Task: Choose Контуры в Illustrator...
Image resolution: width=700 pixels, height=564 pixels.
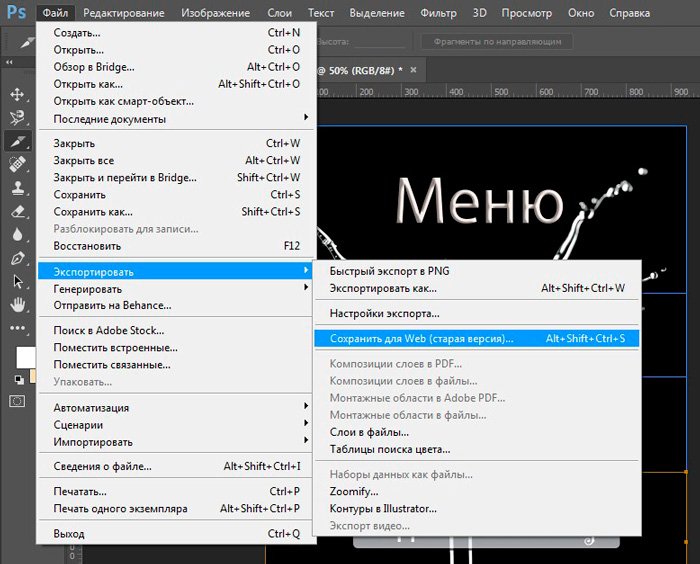Action: tap(477, 508)
